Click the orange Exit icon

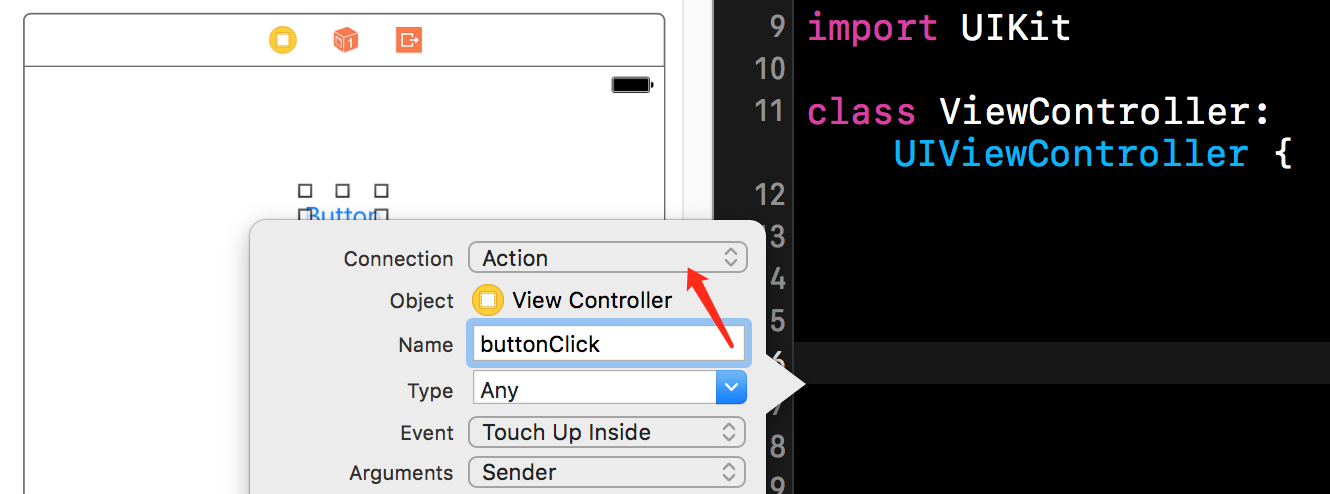click(408, 40)
